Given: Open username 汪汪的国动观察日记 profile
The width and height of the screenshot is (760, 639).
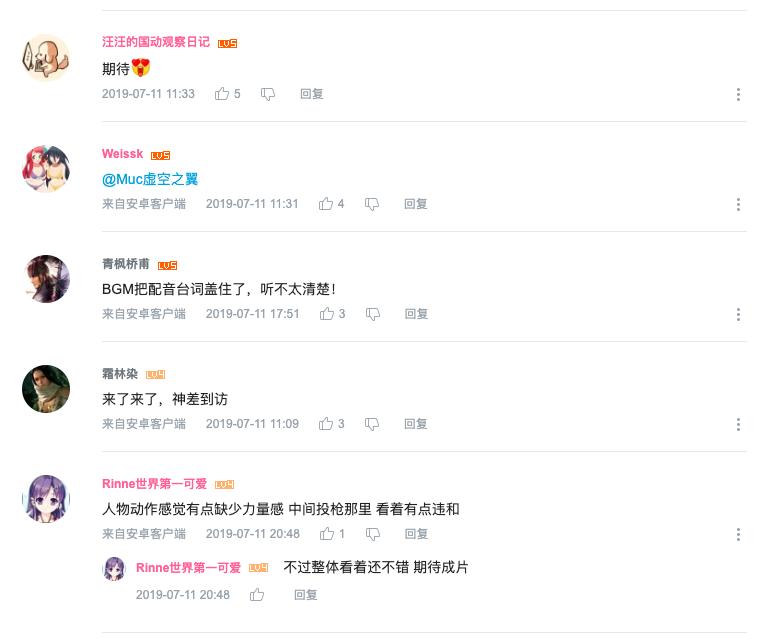Looking at the screenshot, I should coord(156,42).
